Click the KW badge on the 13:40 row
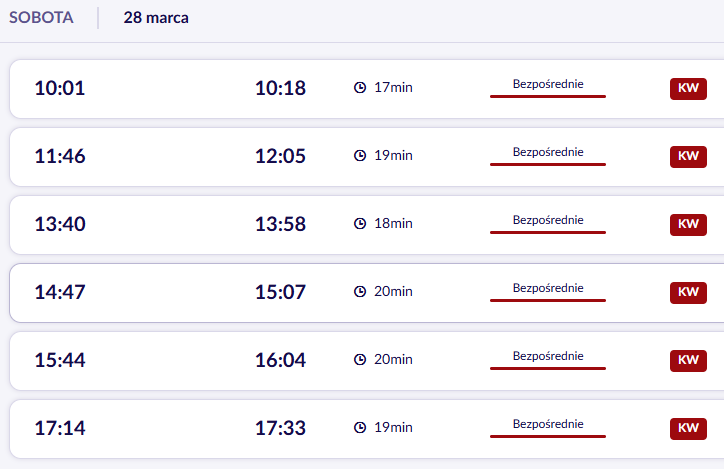 click(688, 224)
